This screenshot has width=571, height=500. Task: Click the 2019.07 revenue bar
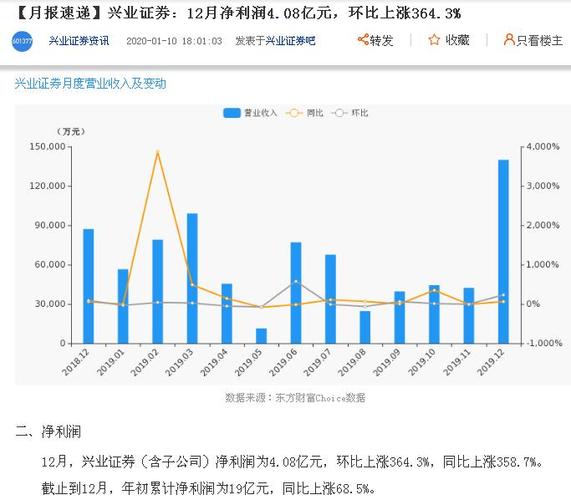330,299
